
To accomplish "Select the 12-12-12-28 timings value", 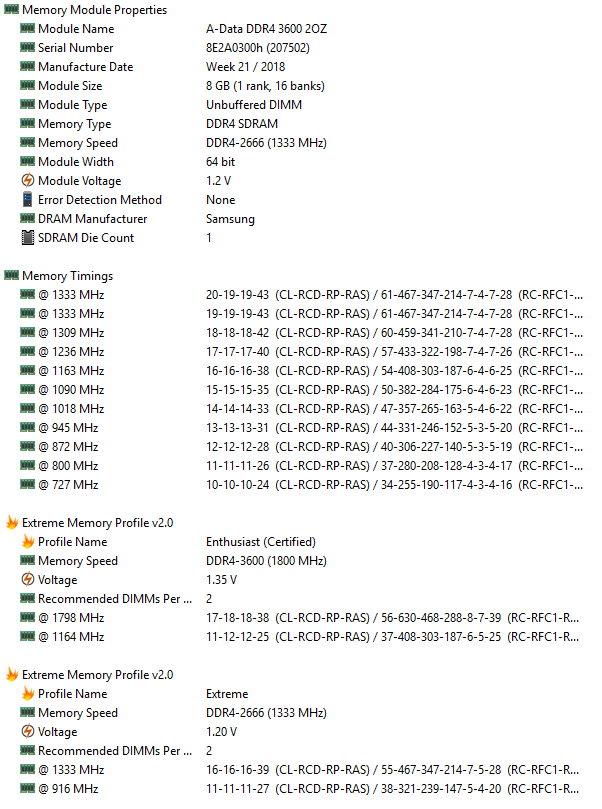I will pos(237,447).
